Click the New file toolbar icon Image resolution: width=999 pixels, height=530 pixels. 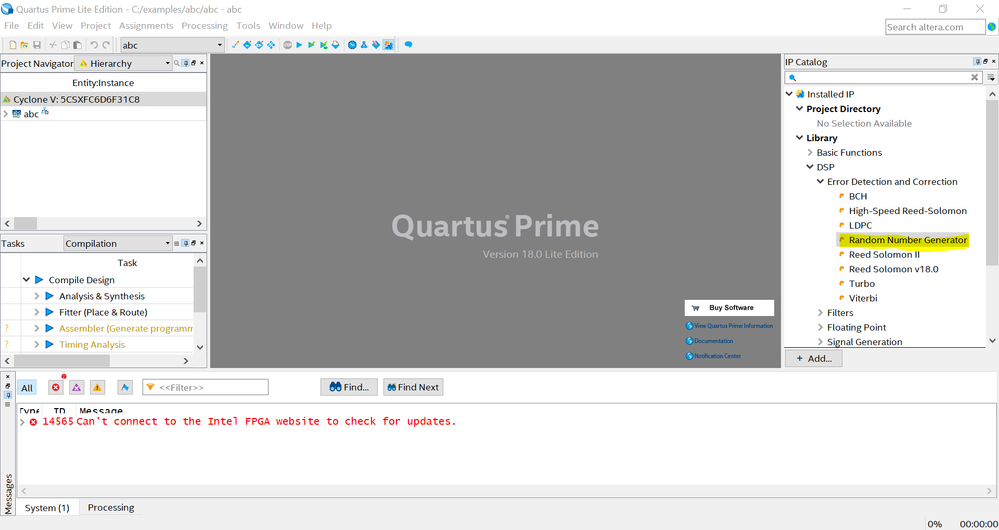[13, 45]
